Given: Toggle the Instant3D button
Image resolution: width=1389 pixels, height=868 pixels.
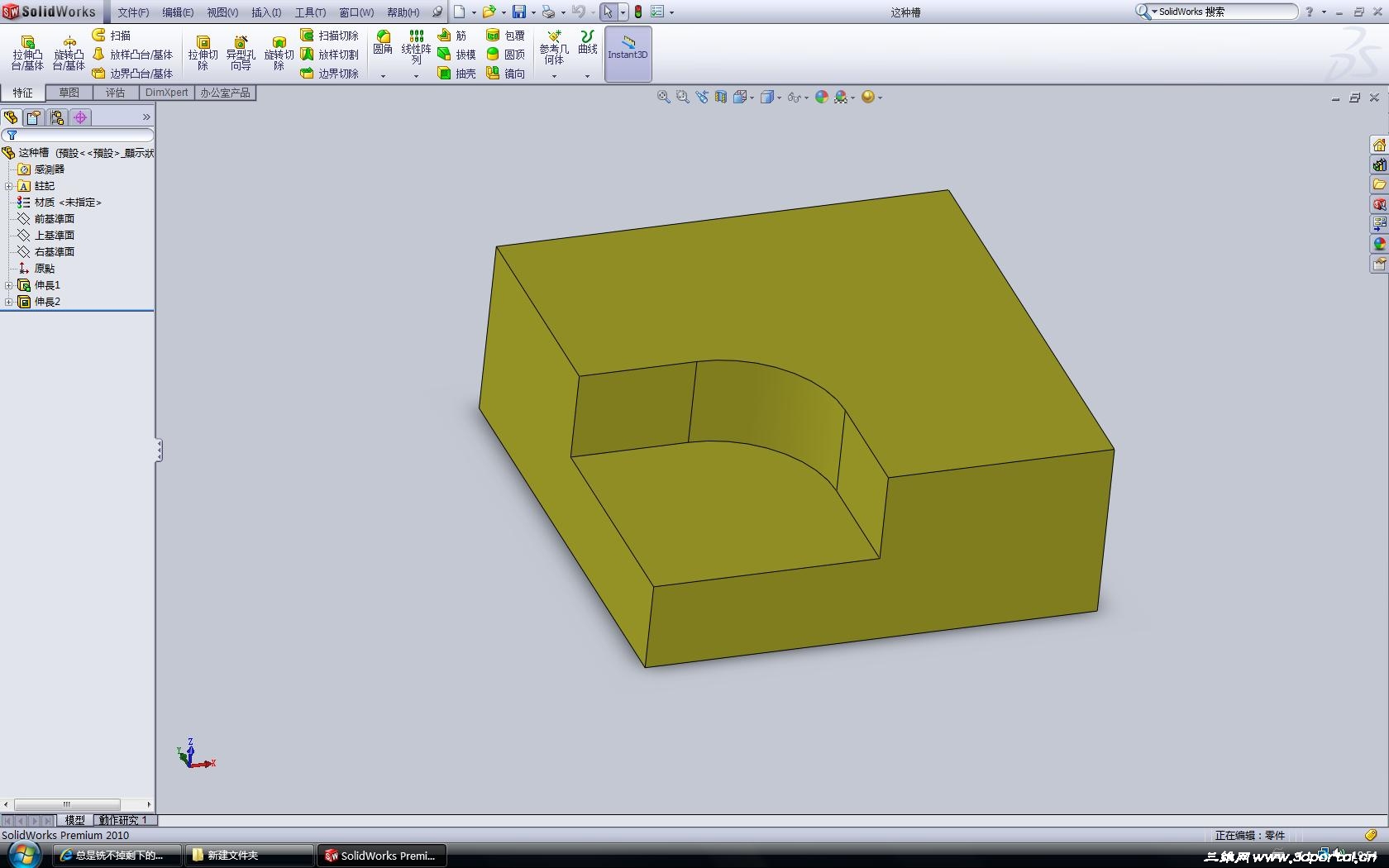Looking at the screenshot, I should (628, 54).
